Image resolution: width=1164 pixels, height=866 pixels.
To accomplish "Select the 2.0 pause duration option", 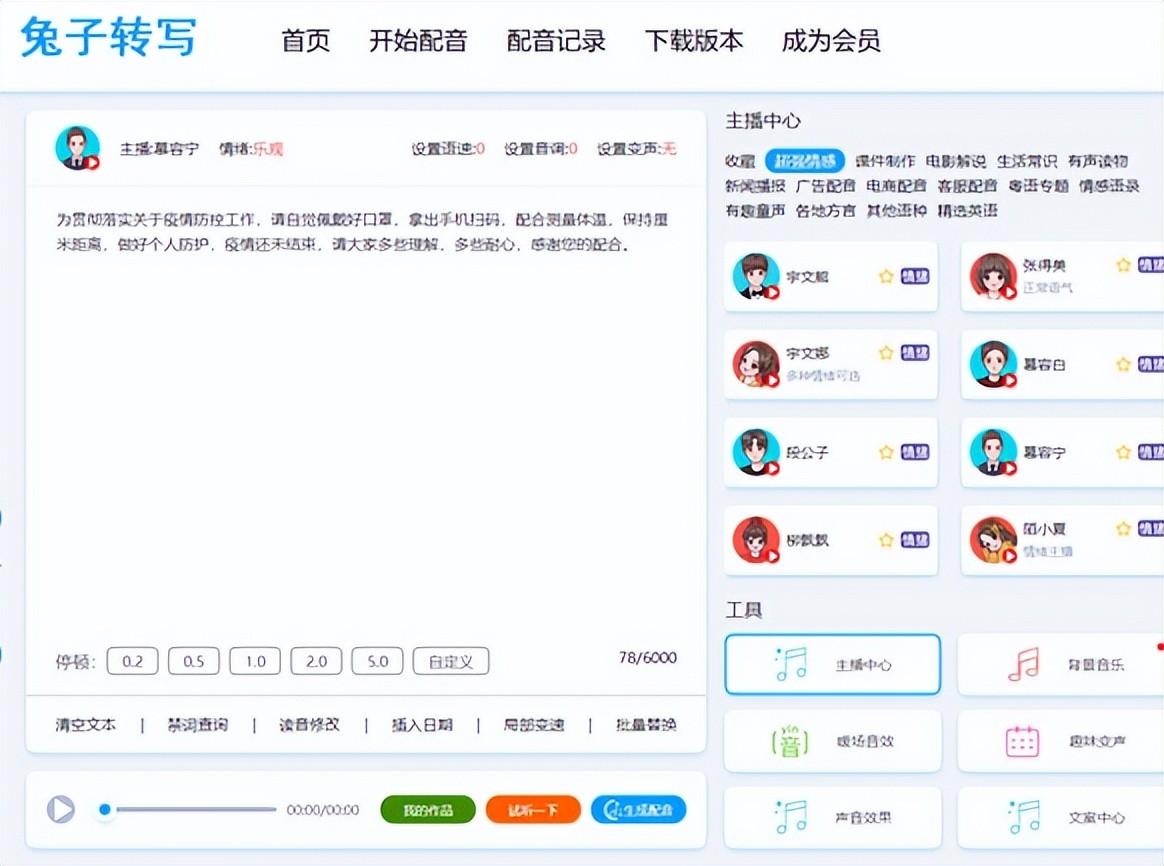I will pos(316,661).
